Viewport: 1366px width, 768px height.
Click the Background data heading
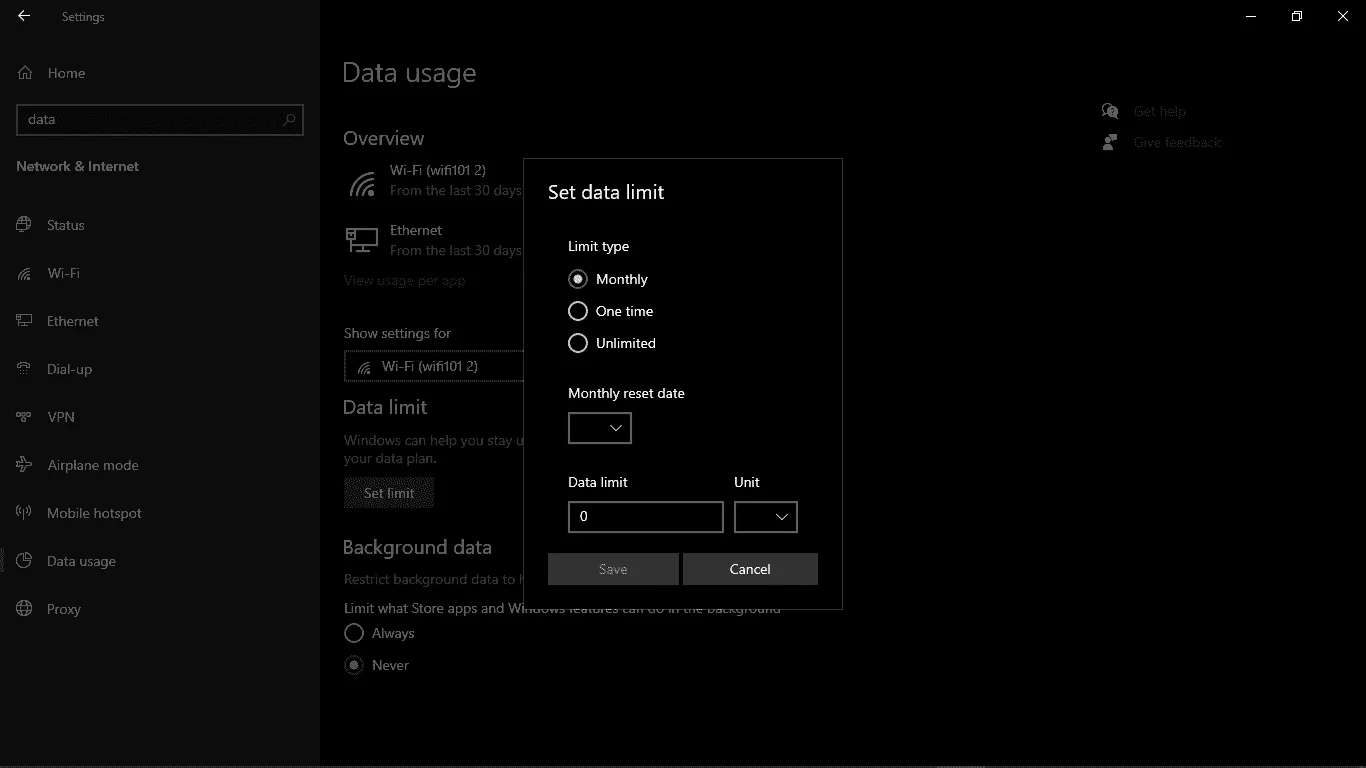(417, 547)
